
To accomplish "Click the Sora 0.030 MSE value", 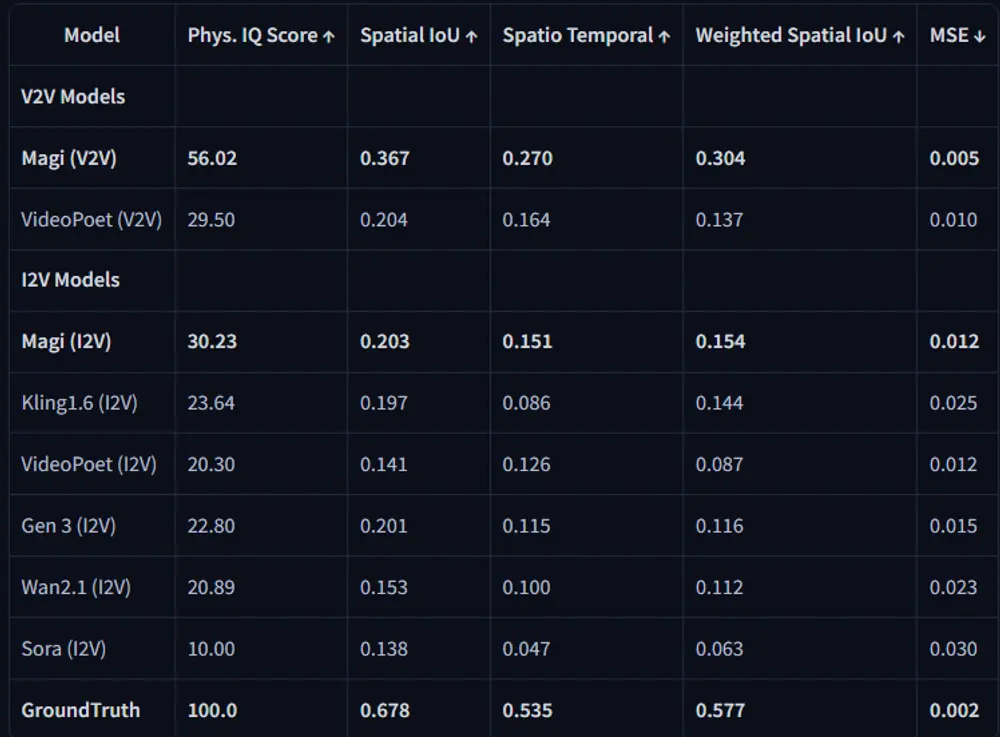I will click(953, 649).
